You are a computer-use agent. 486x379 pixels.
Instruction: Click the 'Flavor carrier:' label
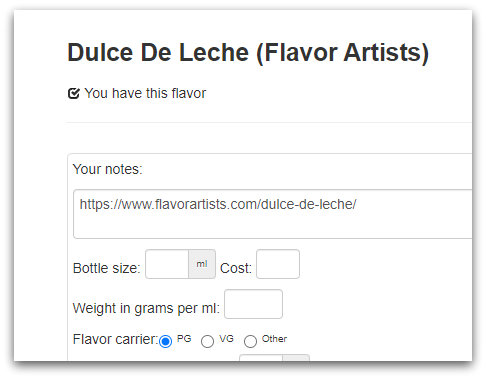(115, 339)
